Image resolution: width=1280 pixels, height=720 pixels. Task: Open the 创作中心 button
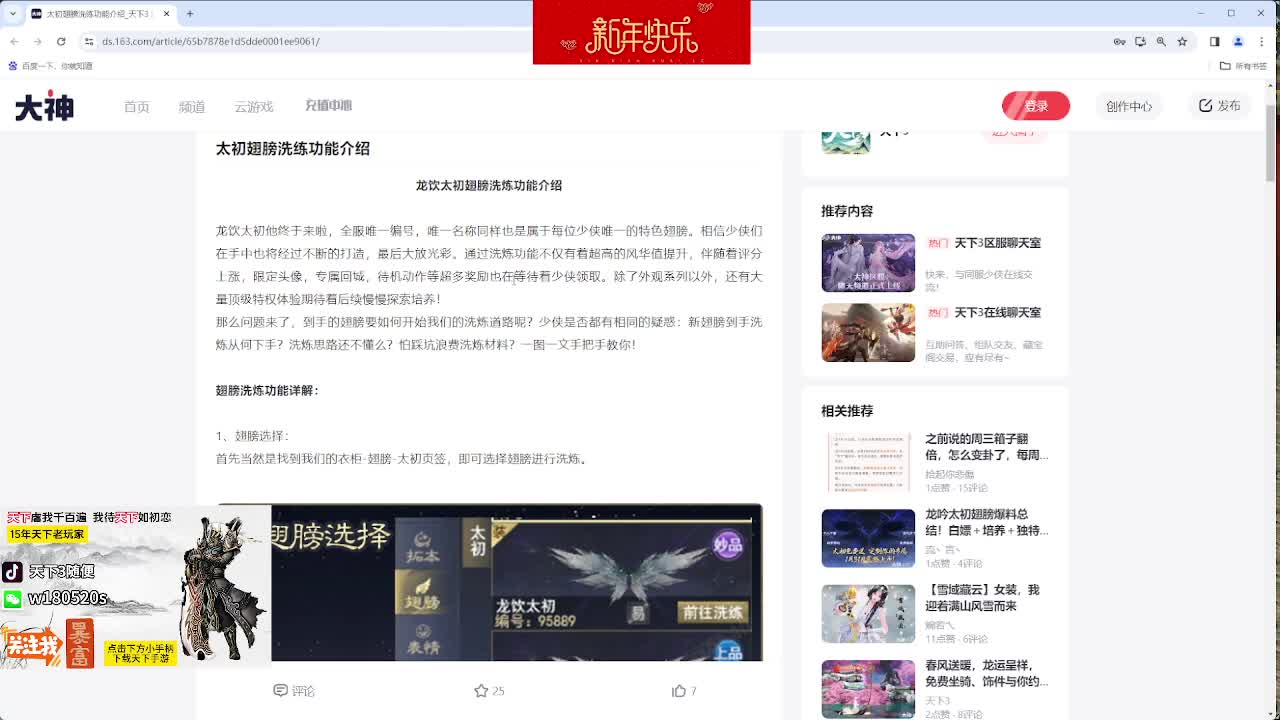(1129, 106)
